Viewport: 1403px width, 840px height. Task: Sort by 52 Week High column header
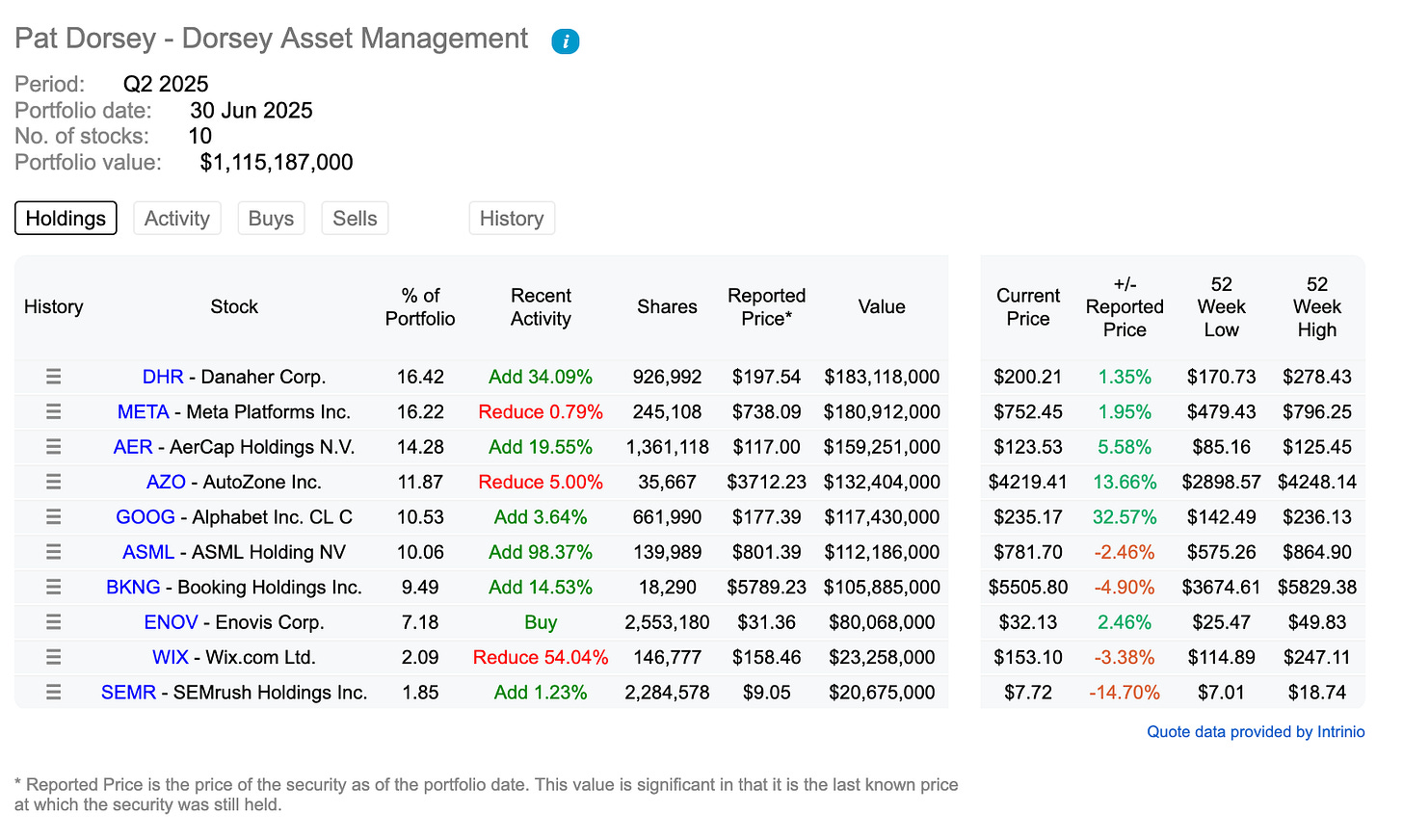click(1317, 307)
